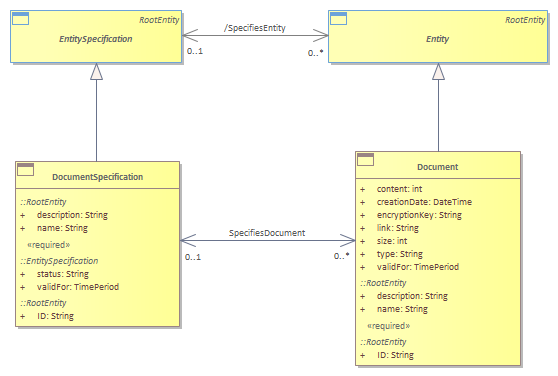The image size is (558, 376).
Task: Click the arrowhead pointing to Entity box
Action: click(320, 35)
